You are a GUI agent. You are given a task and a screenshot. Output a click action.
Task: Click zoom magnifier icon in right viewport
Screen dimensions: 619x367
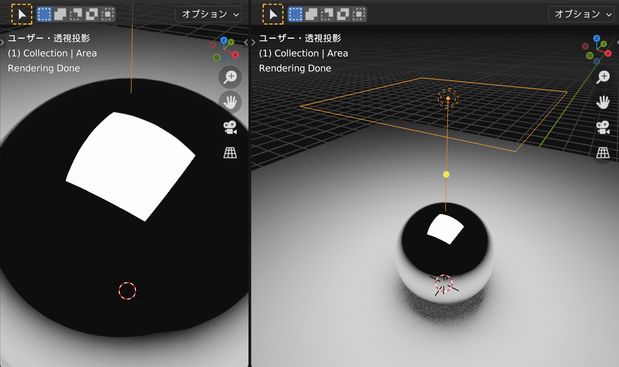603,77
